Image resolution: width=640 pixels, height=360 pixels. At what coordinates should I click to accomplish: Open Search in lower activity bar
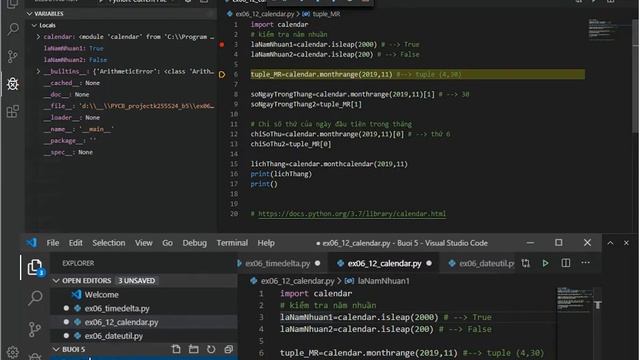point(35,298)
